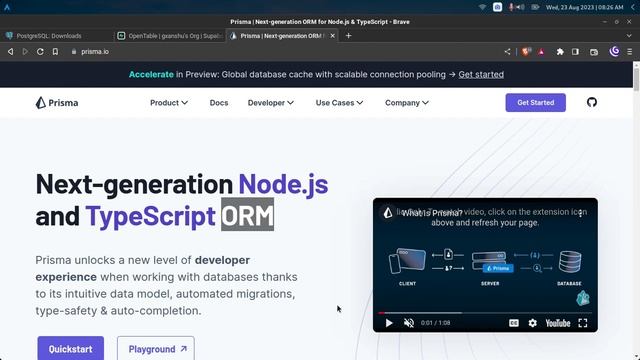This screenshot has height=360, width=640.
Task: Reload the prisma.io page
Action: (40, 52)
